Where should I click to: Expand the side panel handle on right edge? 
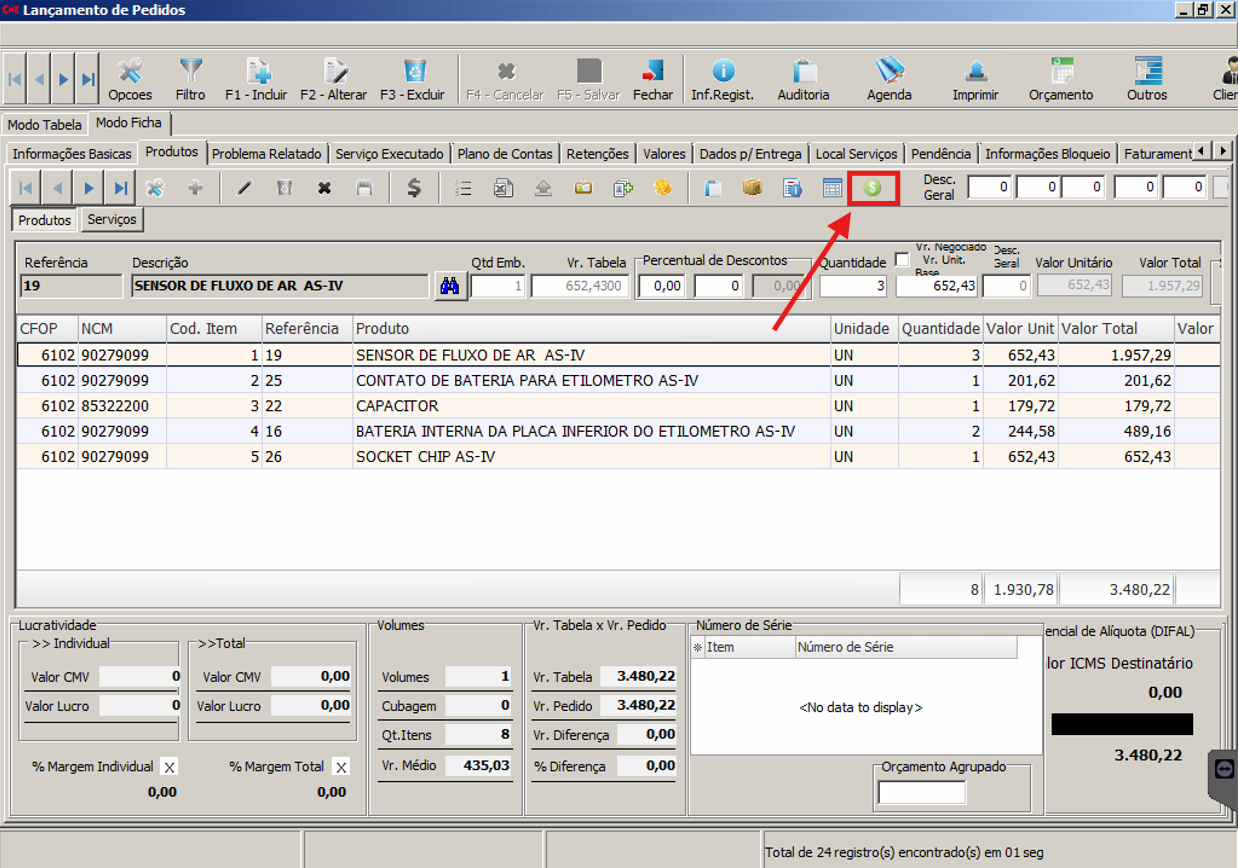click(1223, 769)
